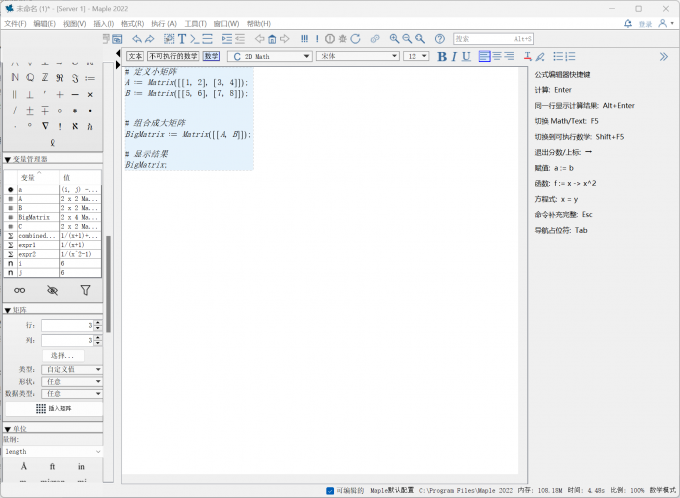Set center text alignment
Image resolution: width=680 pixels, height=498 pixels.
497,56
